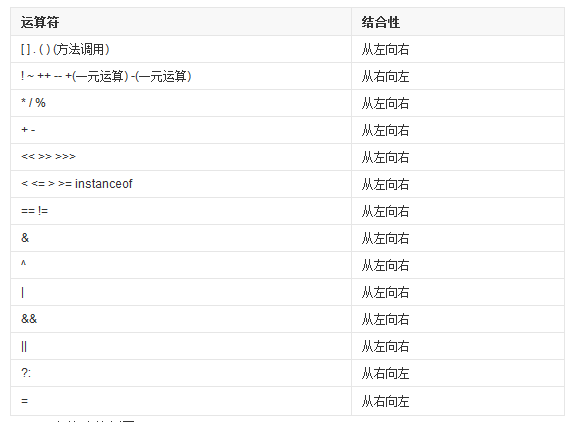
Task: Click 从左向右 in the && row
Action: coord(385,320)
